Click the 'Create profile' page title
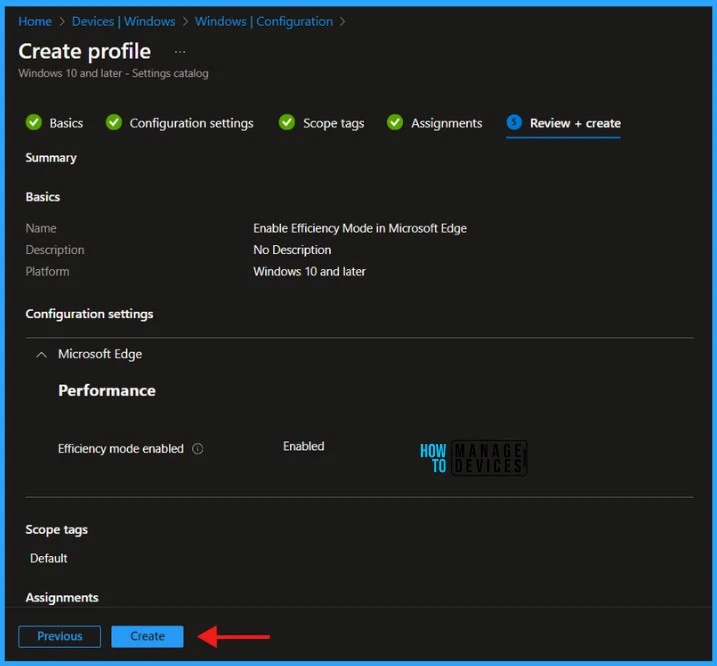Screen dimensions: 717x666 [x=85, y=51]
